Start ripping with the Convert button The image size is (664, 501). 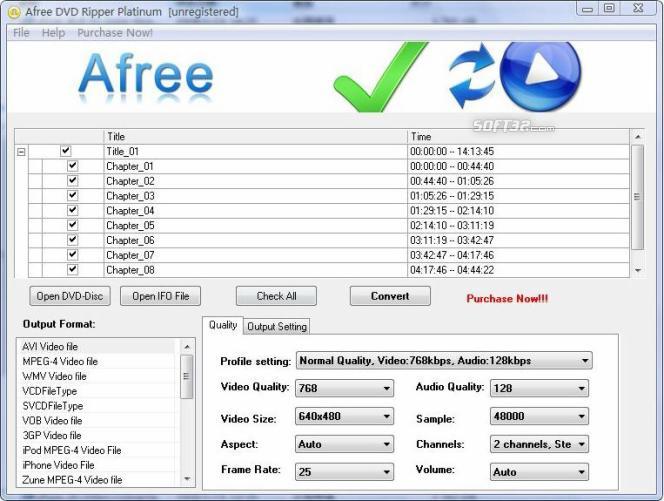[390, 296]
